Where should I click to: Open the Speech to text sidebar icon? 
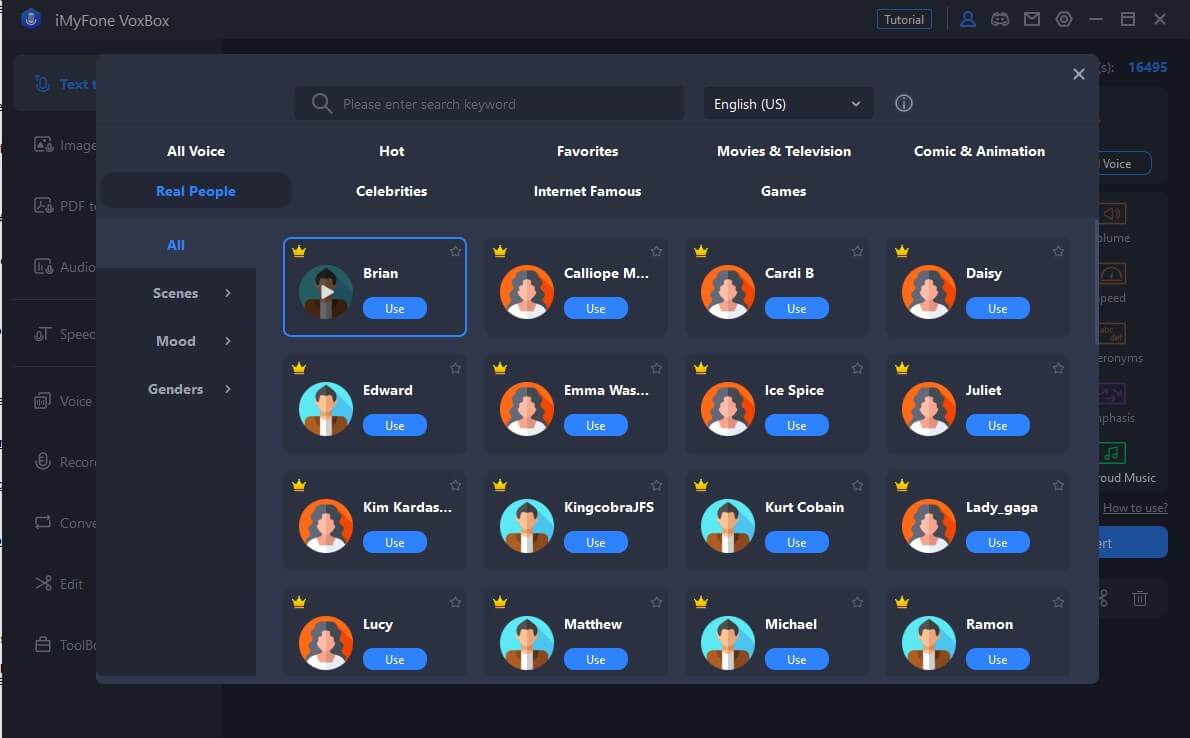(43, 334)
